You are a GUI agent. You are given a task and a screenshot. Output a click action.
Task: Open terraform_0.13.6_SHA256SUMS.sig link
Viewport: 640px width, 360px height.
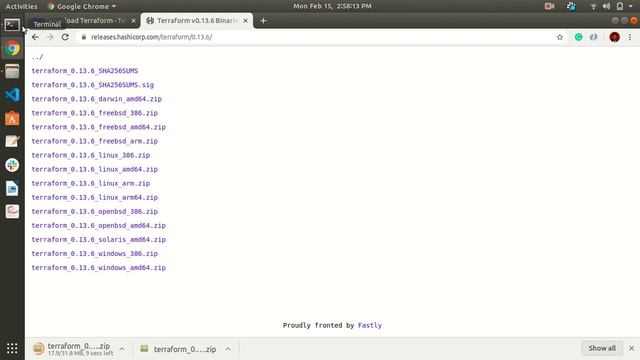93,85
